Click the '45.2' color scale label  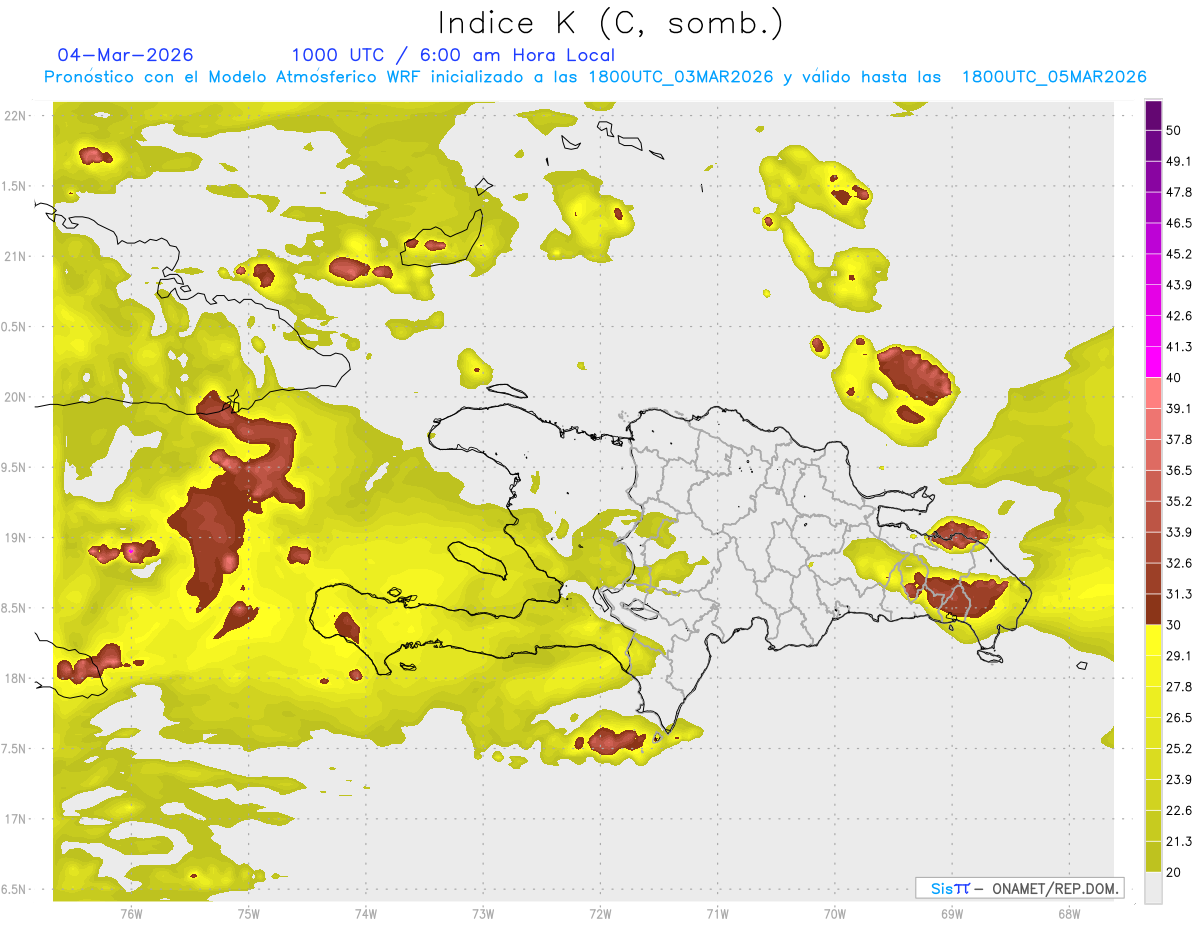tap(1179, 255)
